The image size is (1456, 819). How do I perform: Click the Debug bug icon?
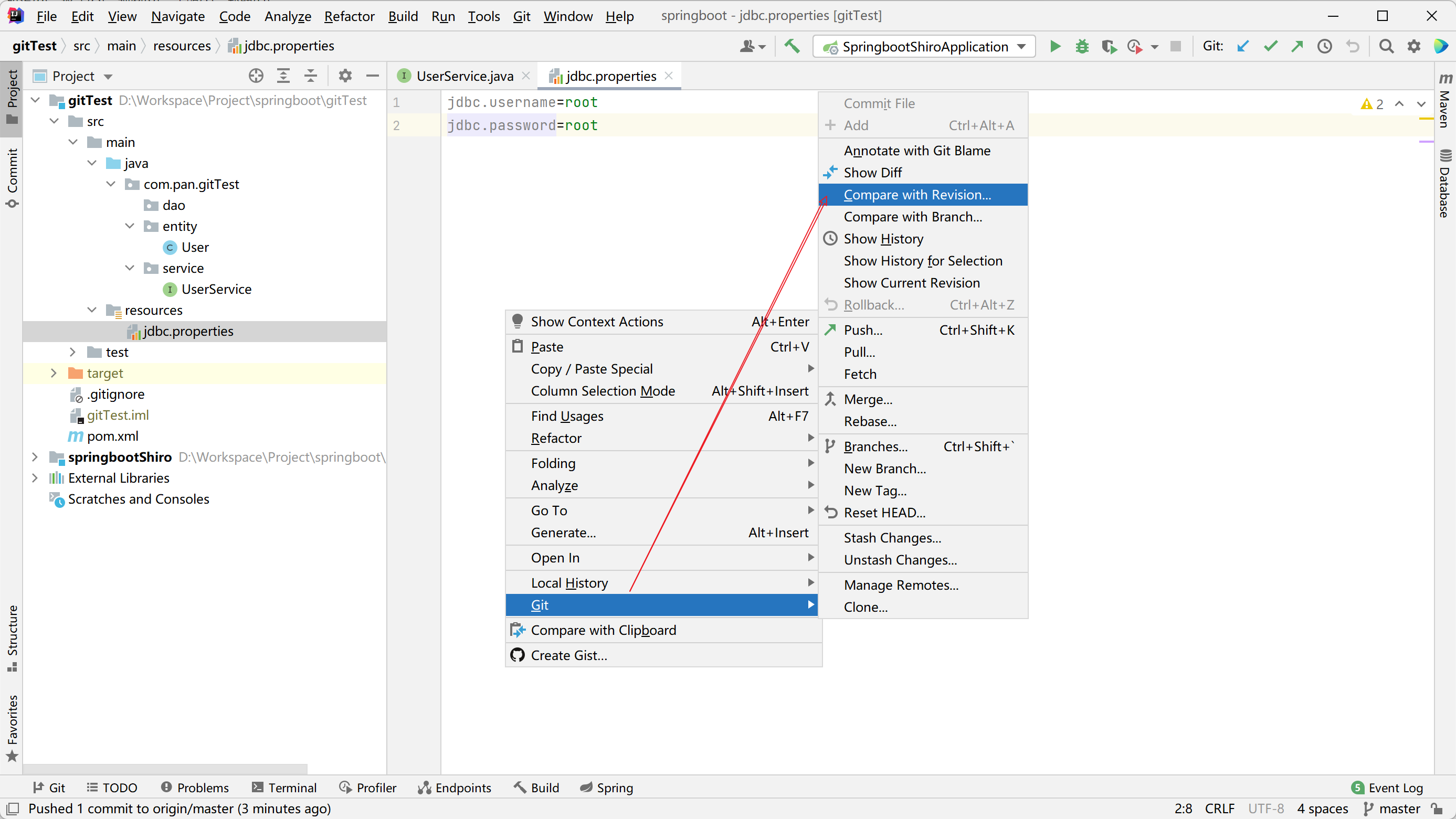pyautogui.click(x=1082, y=46)
